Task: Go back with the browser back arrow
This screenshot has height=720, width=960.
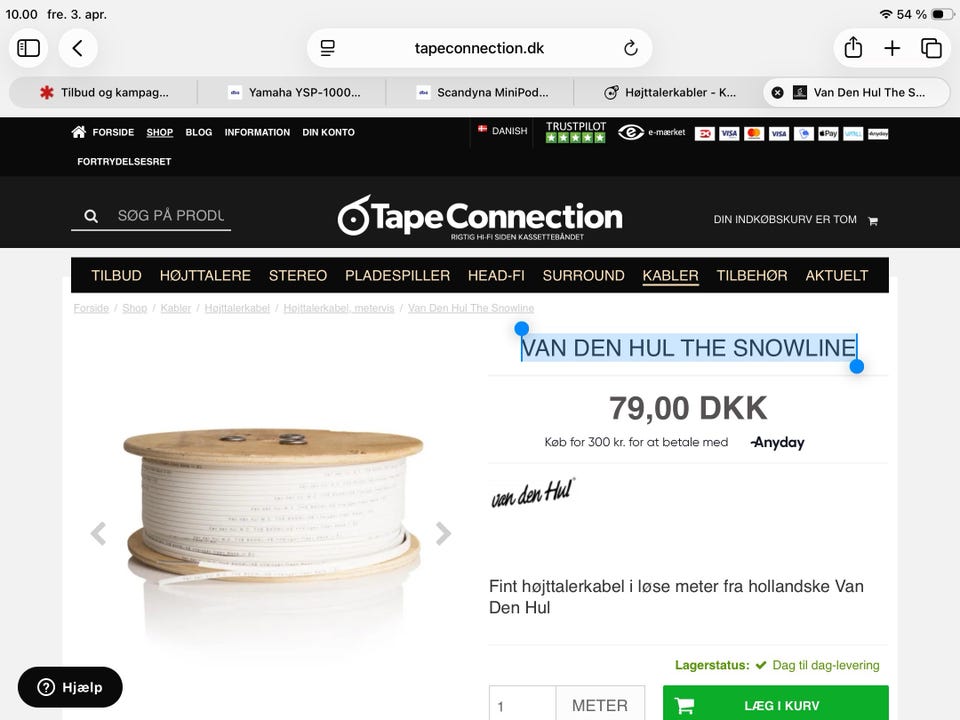Action: coord(78,48)
